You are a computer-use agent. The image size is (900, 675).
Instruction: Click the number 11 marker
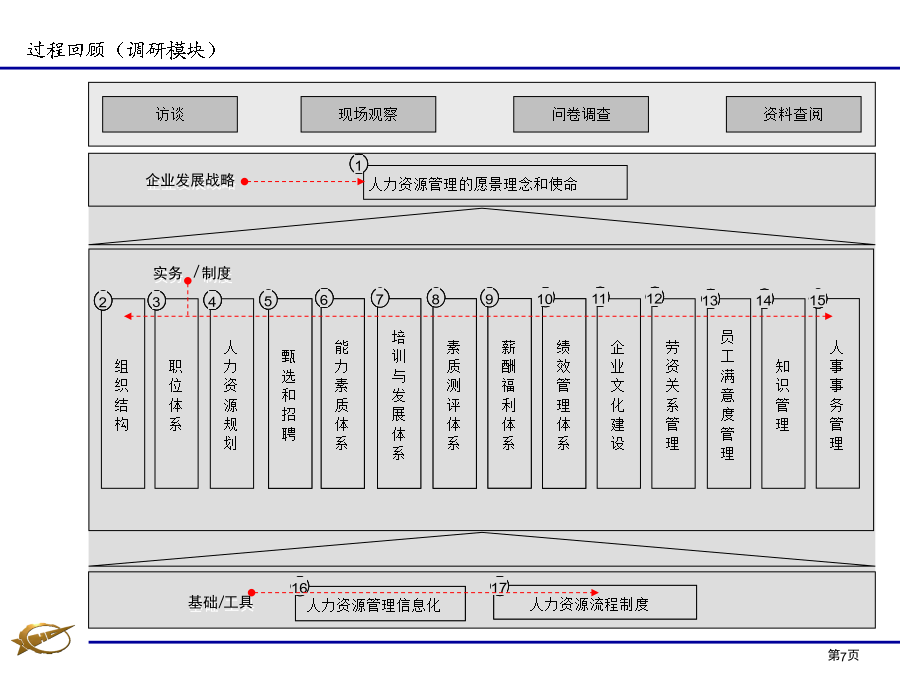pos(600,298)
